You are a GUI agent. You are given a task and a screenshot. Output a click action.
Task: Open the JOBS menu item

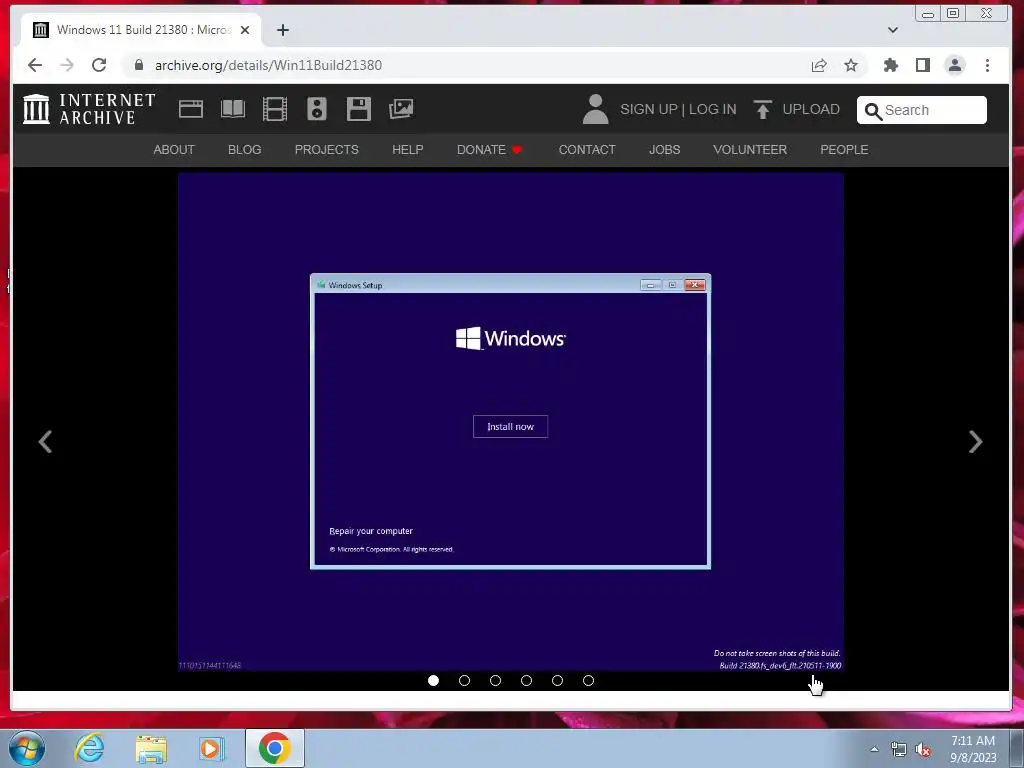point(664,150)
